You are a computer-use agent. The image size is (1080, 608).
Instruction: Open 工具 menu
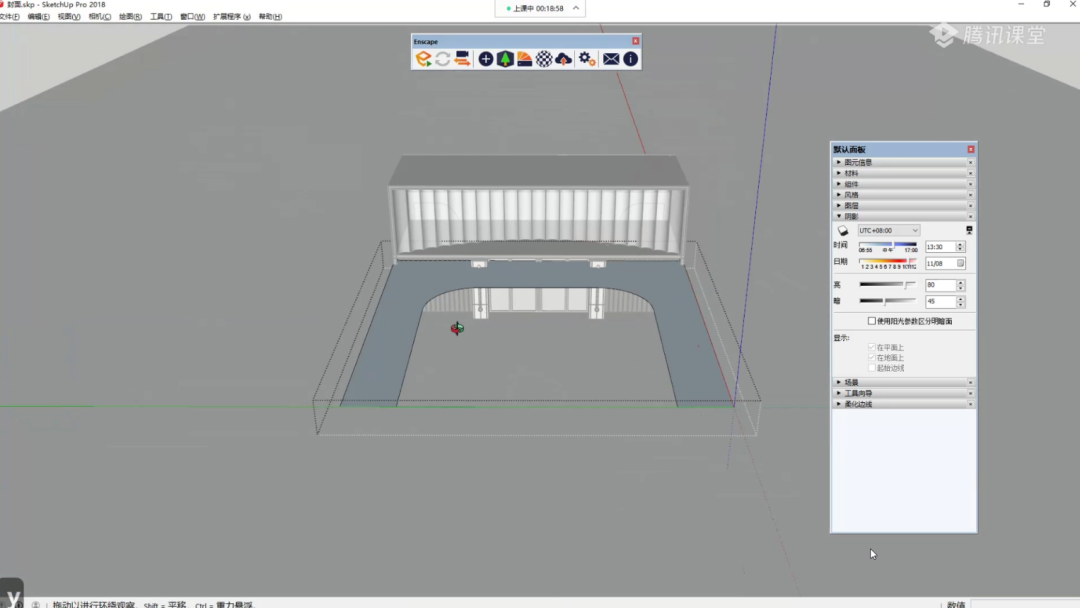pyautogui.click(x=161, y=17)
